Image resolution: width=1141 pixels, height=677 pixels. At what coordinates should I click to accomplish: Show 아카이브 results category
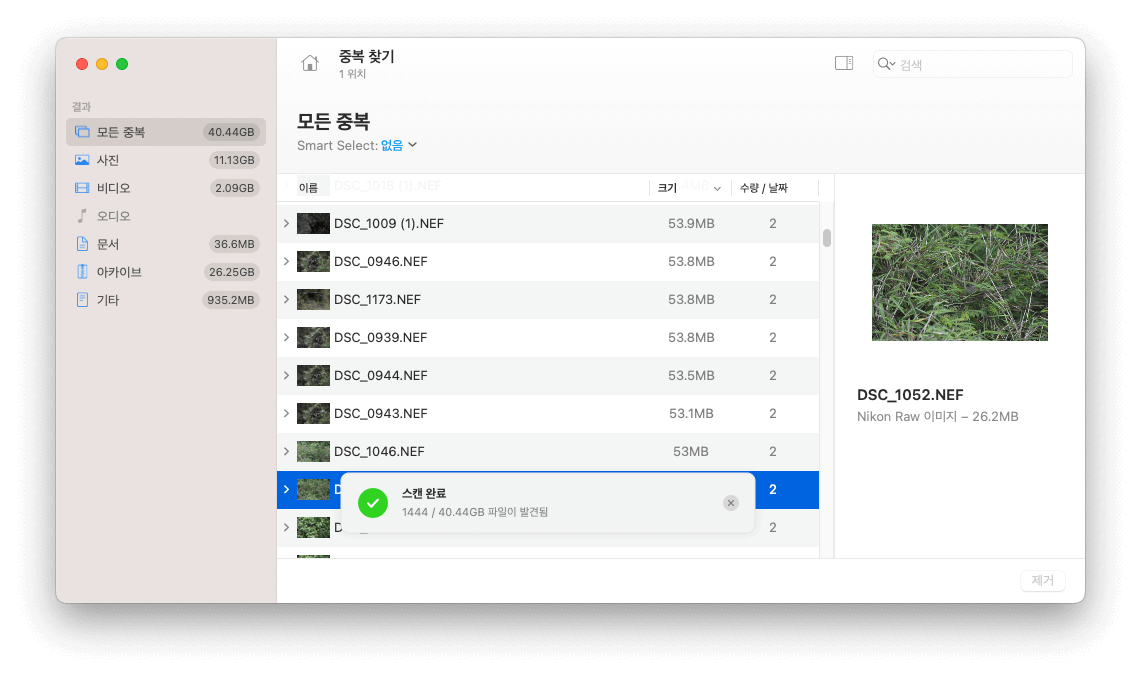166,272
